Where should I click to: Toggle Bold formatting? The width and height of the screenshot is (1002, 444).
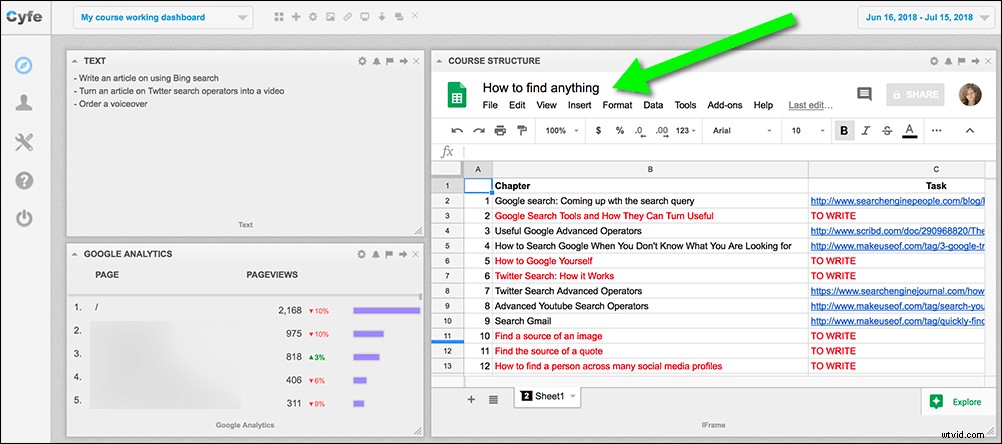pos(844,130)
